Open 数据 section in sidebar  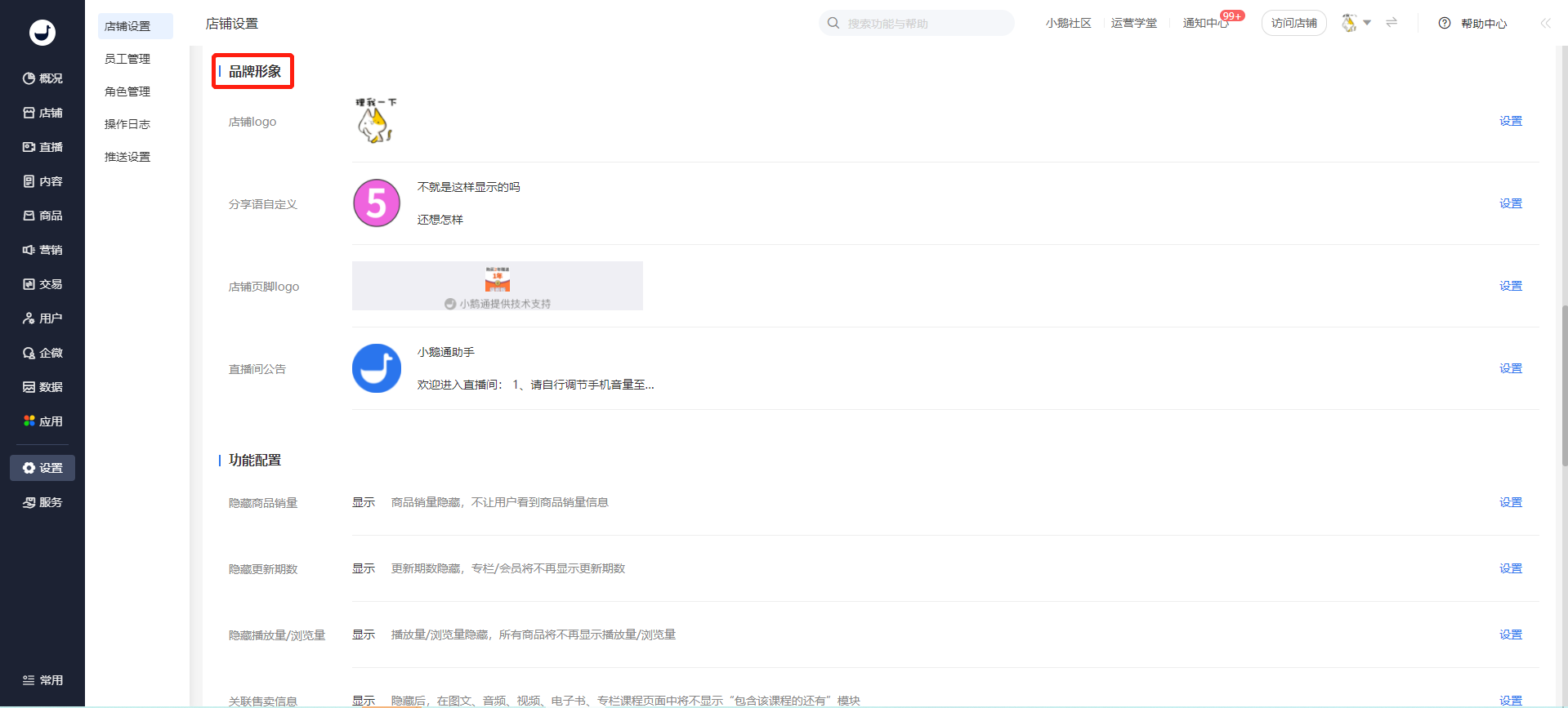pos(42,387)
